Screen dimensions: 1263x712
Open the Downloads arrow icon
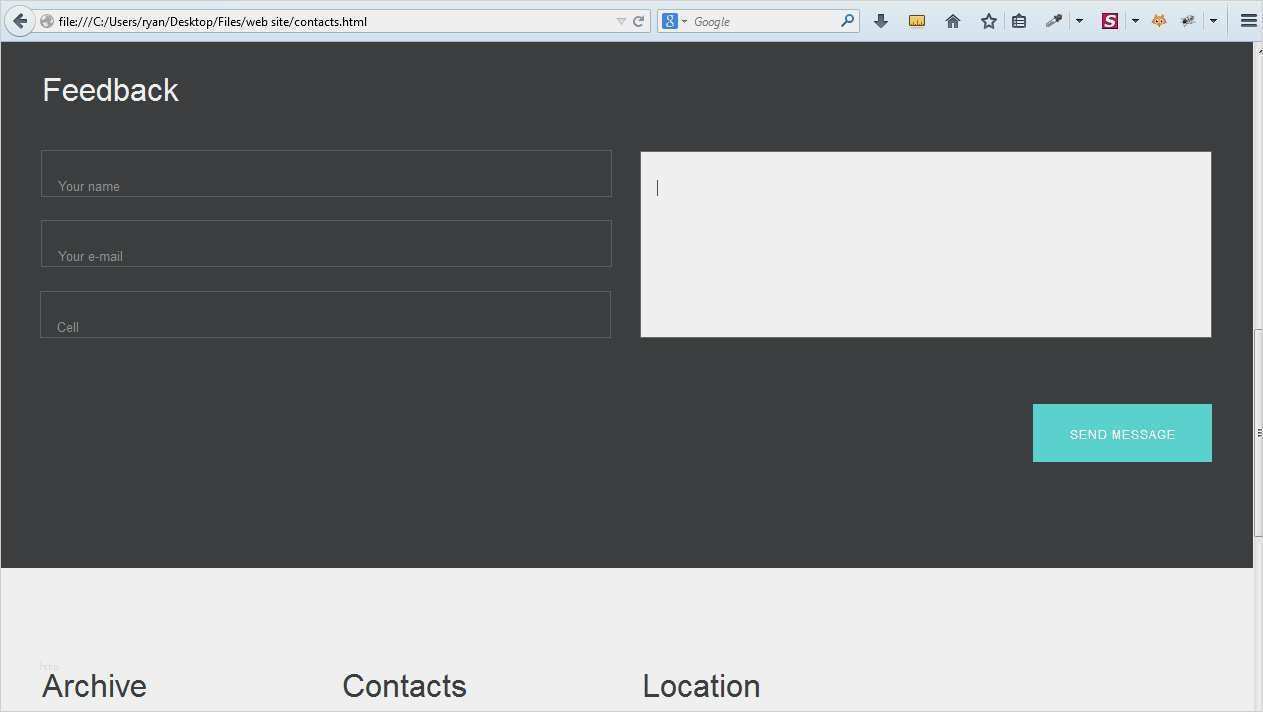(x=881, y=21)
